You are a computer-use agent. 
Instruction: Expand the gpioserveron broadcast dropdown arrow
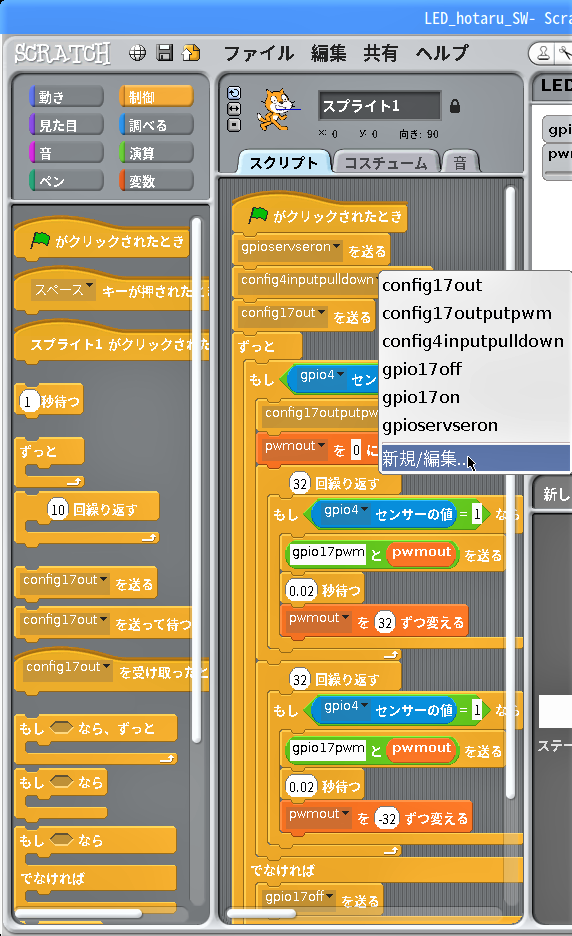point(337,247)
